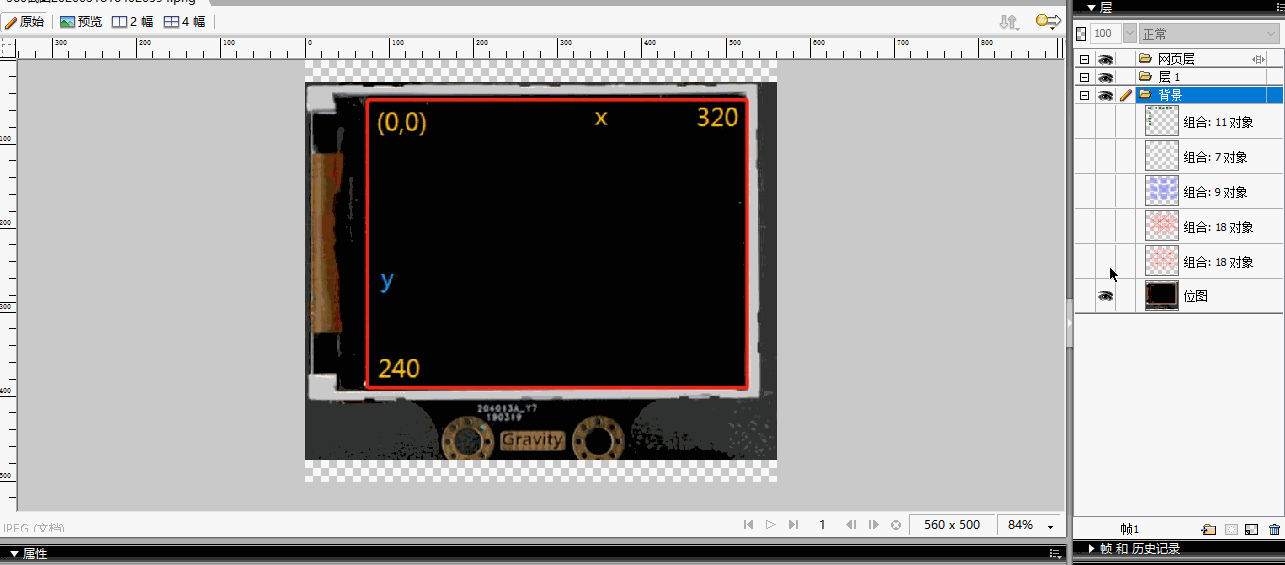Hide the 位图 bitmap object via eye icon
This screenshot has width=1285, height=565.
1105,296
